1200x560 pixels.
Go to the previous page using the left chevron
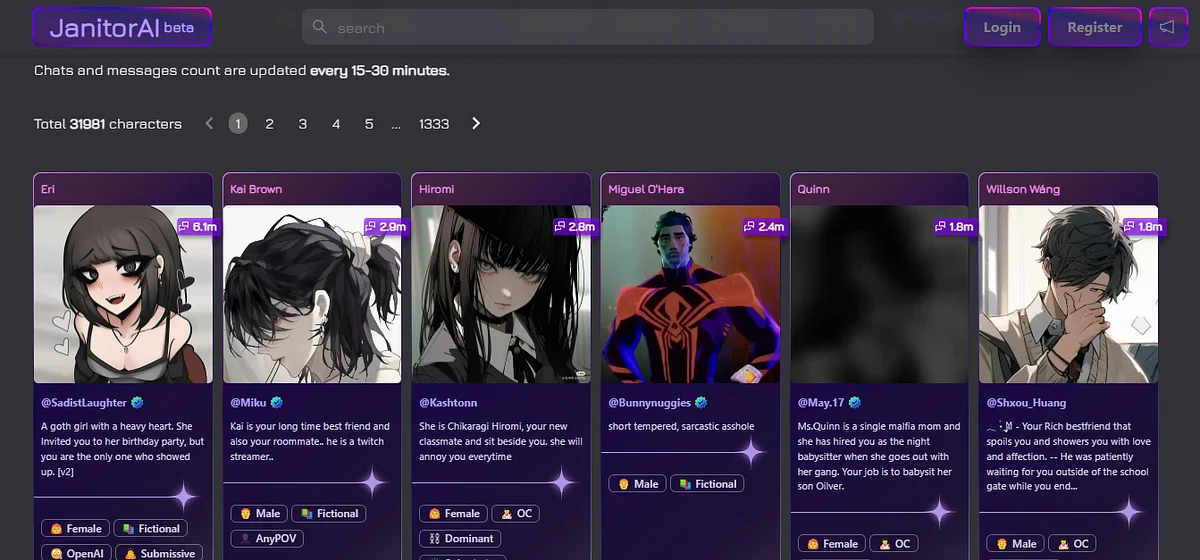(209, 124)
